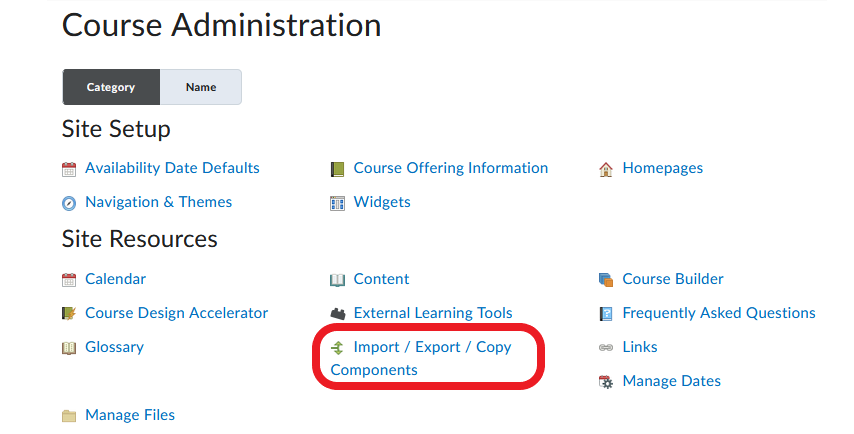Click the Homepages house icon
Image resolution: width=854 pixels, height=434 pixels.
[x=605, y=169]
